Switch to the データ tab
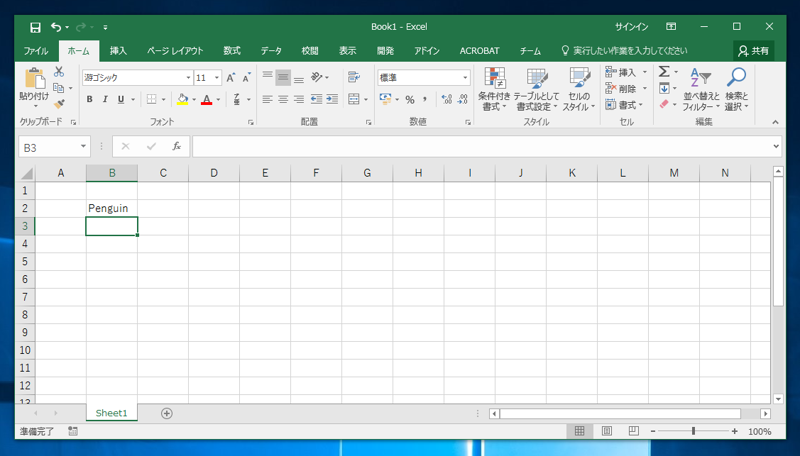The image size is (800, 456). (271, 50)
